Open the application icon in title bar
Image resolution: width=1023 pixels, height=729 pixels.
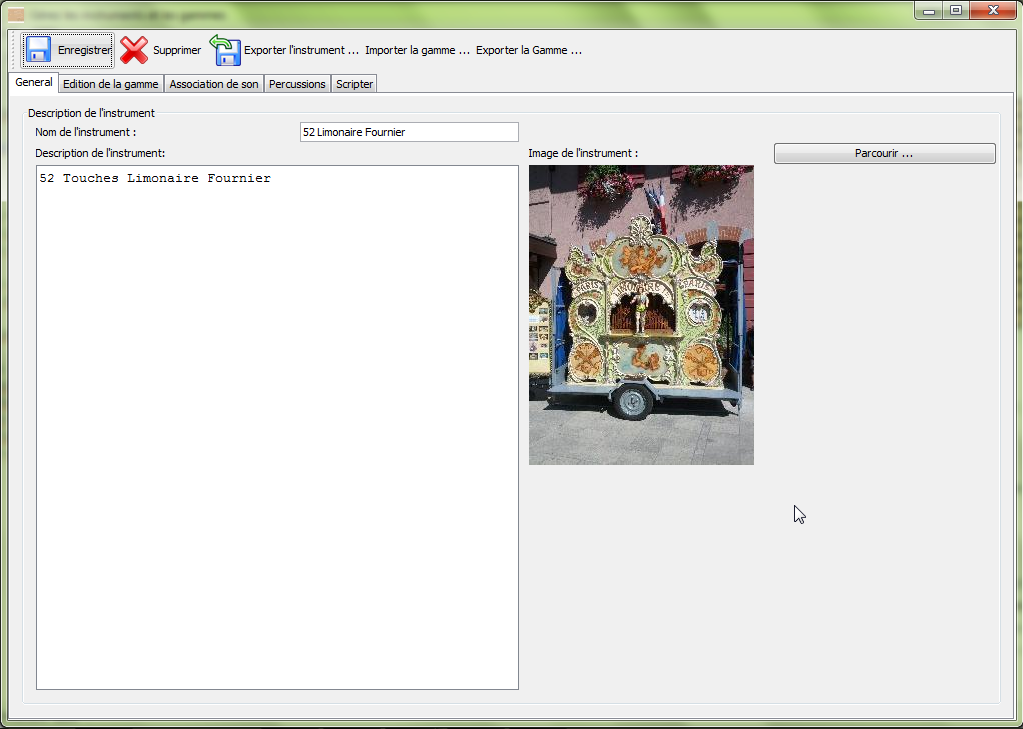[16, 14]
